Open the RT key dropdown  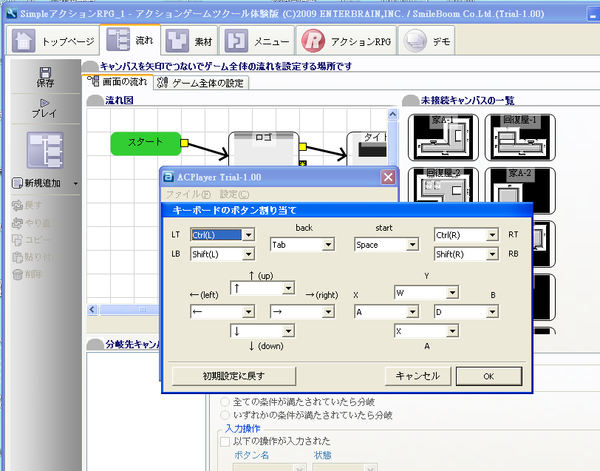point(492,235)
